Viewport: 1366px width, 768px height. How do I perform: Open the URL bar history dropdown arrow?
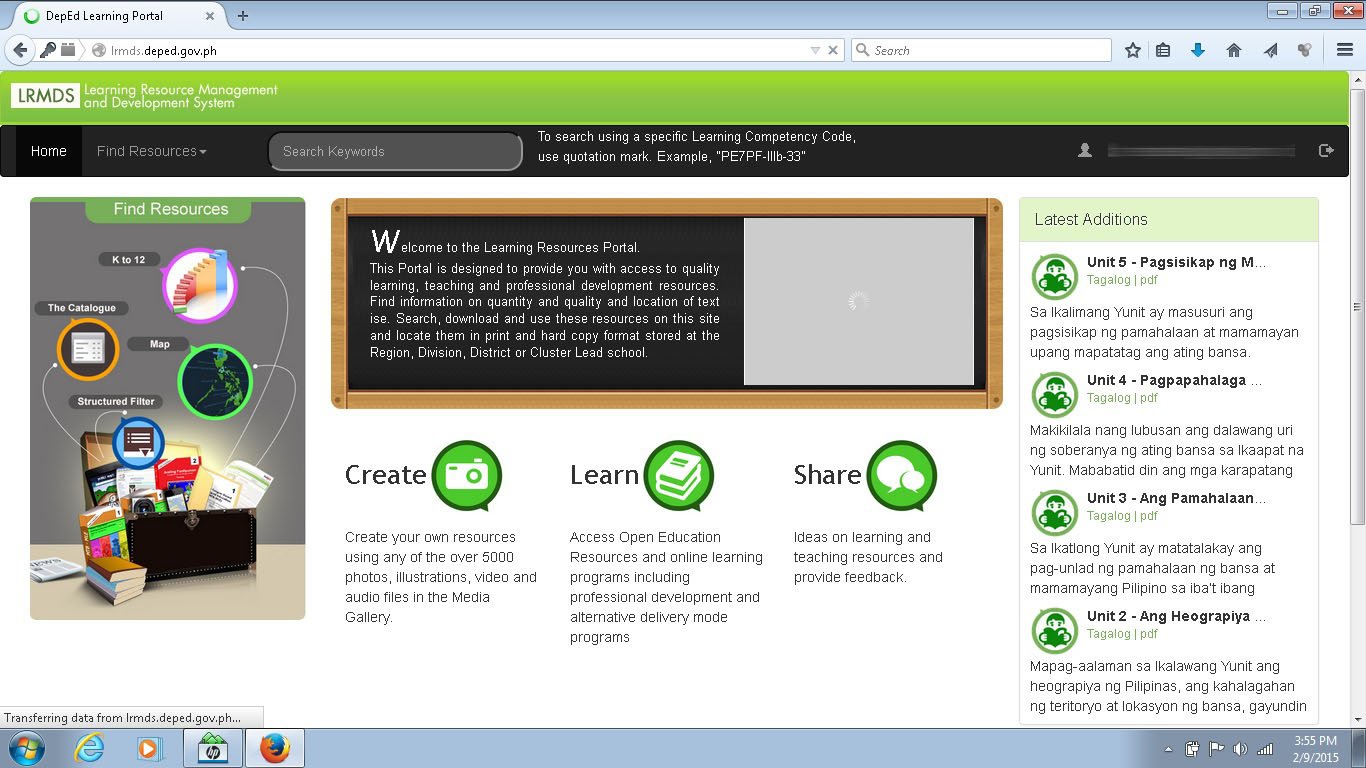click(815, 50)
